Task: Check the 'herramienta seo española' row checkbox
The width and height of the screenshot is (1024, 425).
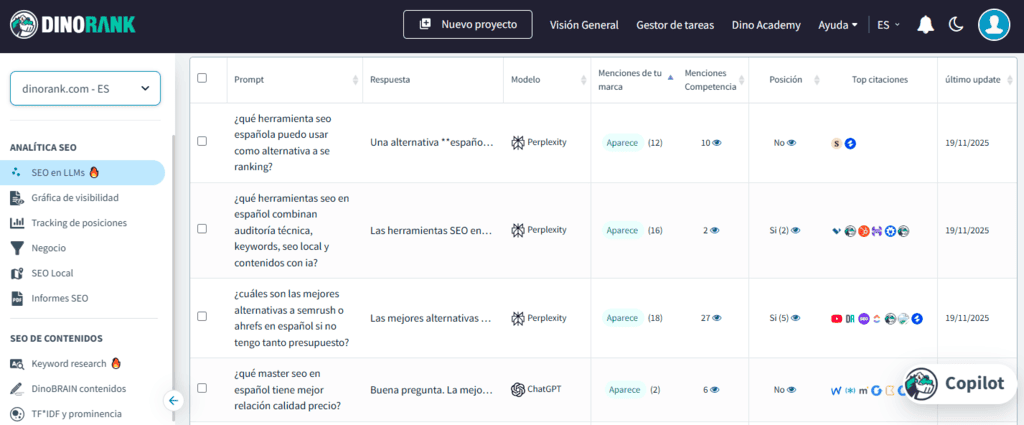Action: click(202, 141)
